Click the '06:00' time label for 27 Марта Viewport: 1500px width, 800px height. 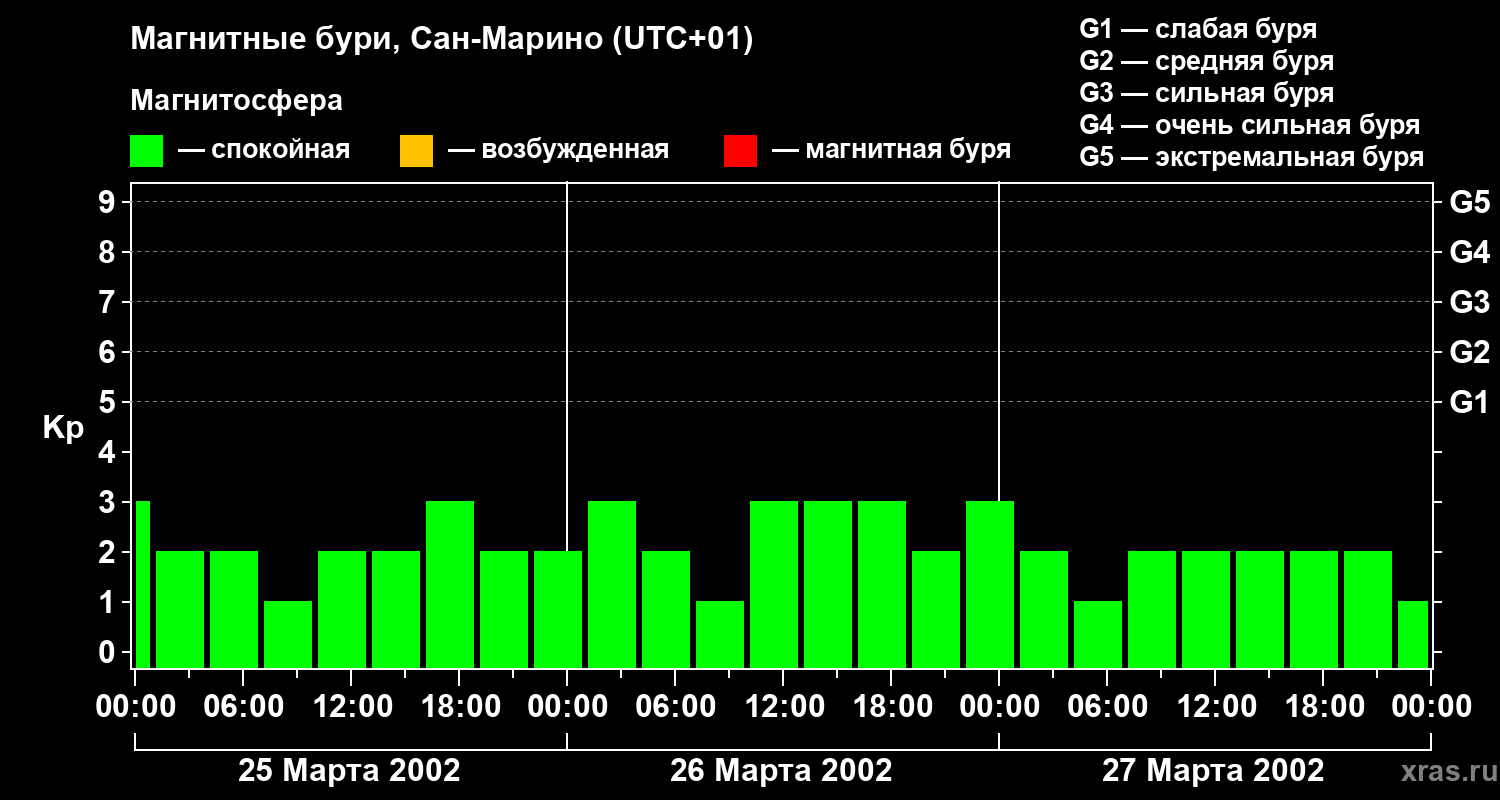click(x=1107, y=707)
